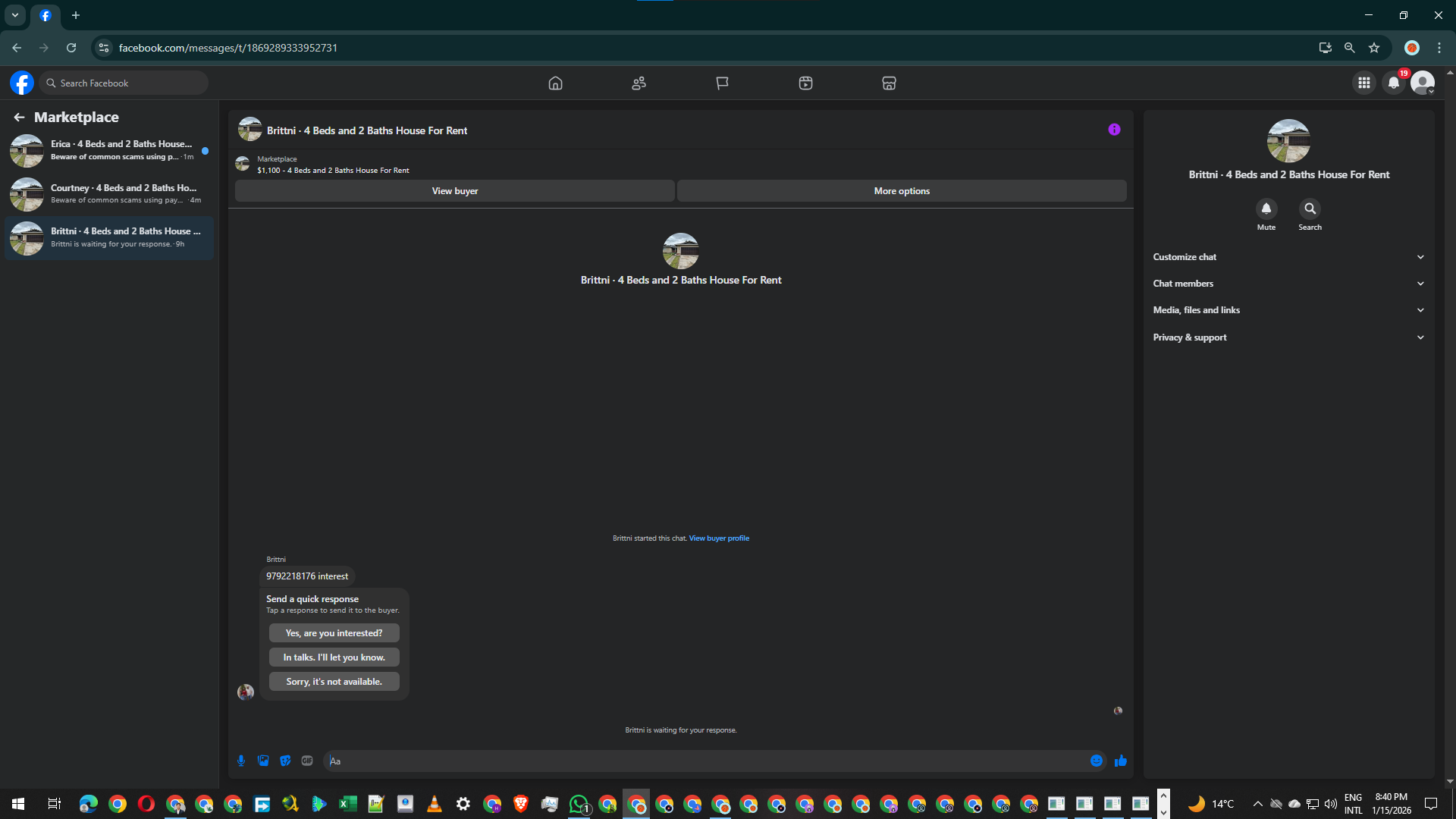Click the message text input field
Viewport: 1456px width, 819px height.
705,761
